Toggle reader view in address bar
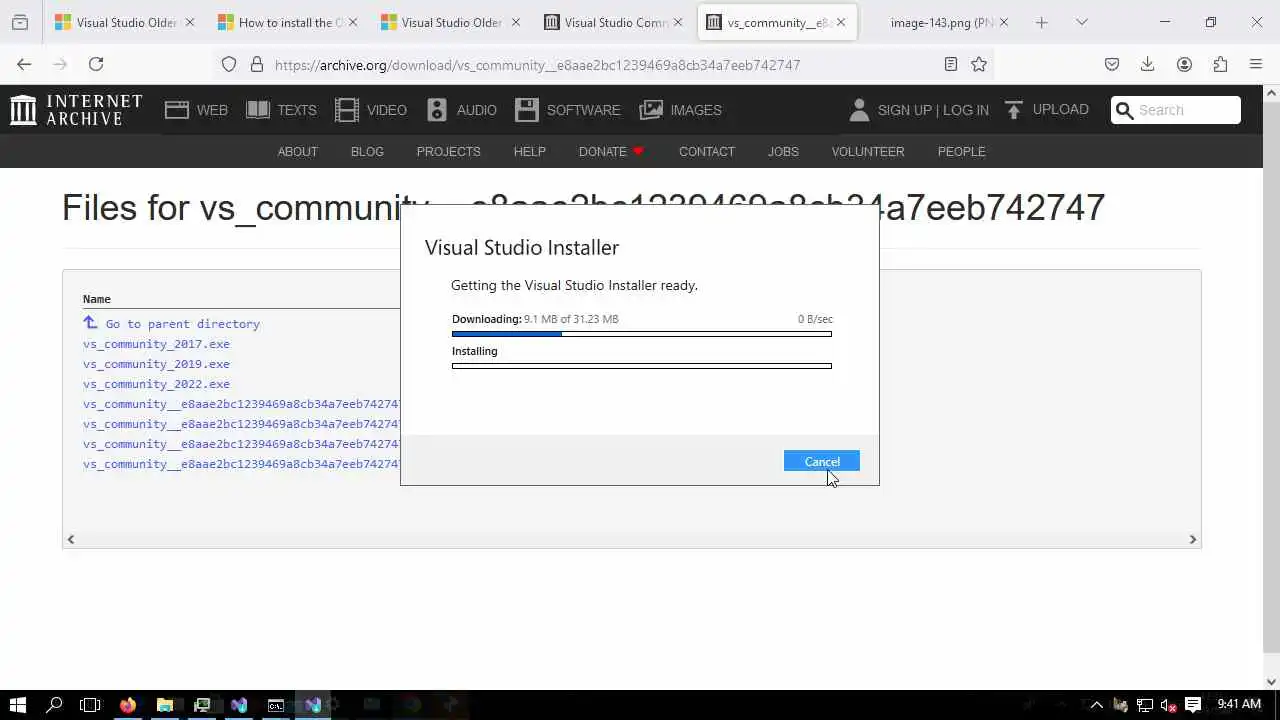The image size is (1280, 720). click(x=951, y=64)
